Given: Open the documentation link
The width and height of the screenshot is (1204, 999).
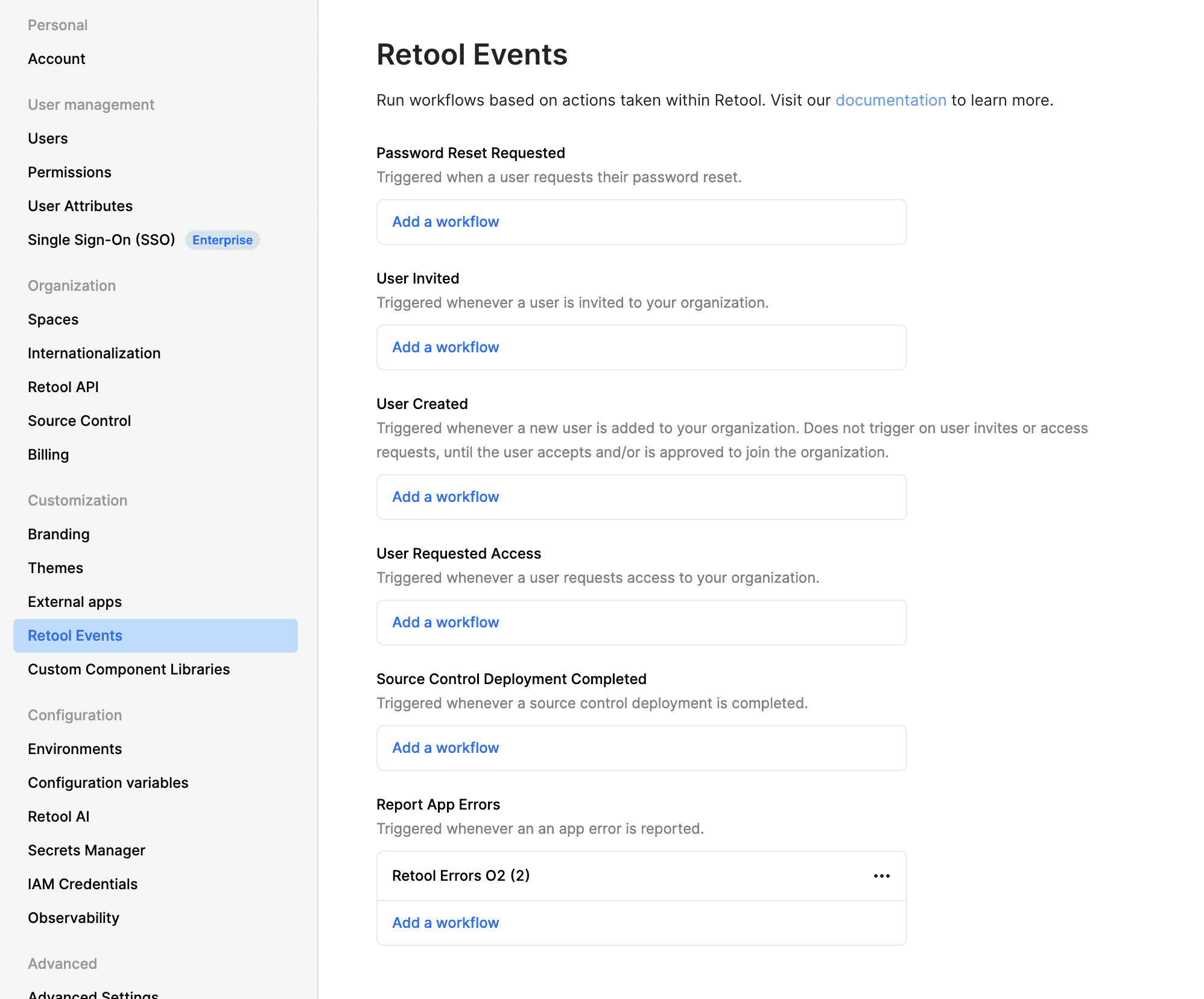Looking at the screenshot, I should [x=890, y=100].
